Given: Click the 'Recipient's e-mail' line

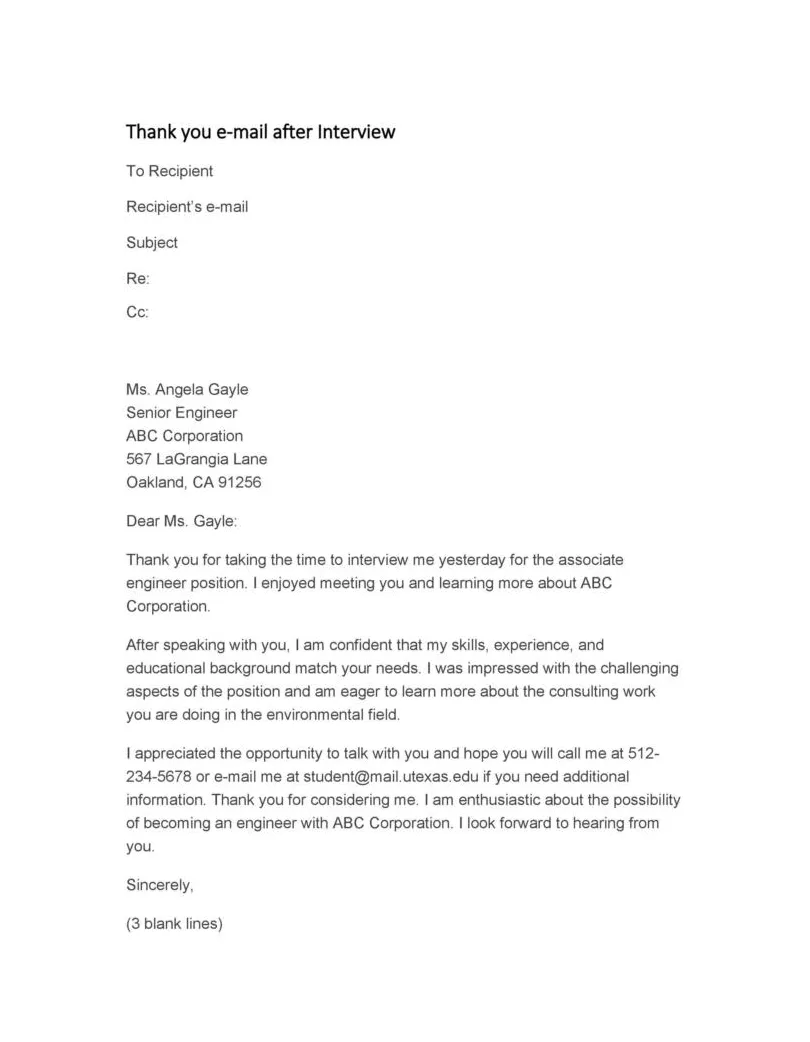Looking at the screenshot, I should (x=187, y=207).
